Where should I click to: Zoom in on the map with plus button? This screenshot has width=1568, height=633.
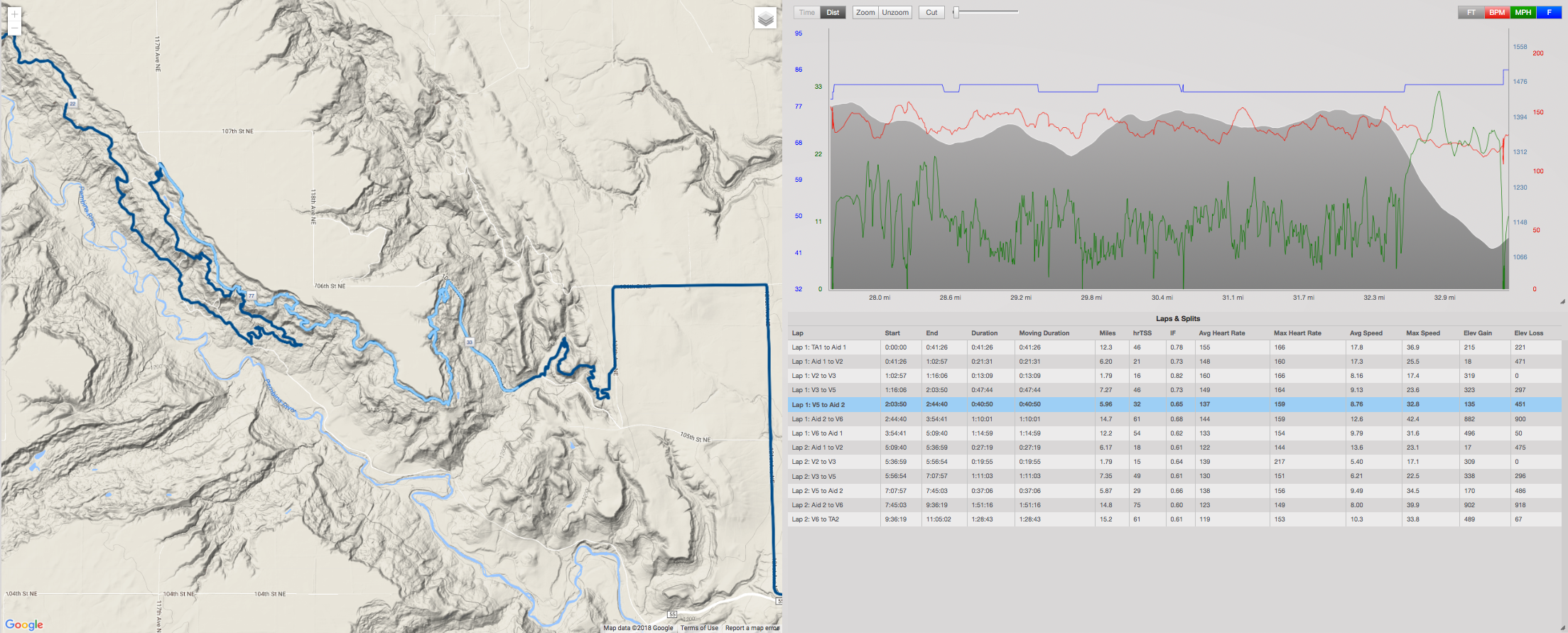point(14,14)
